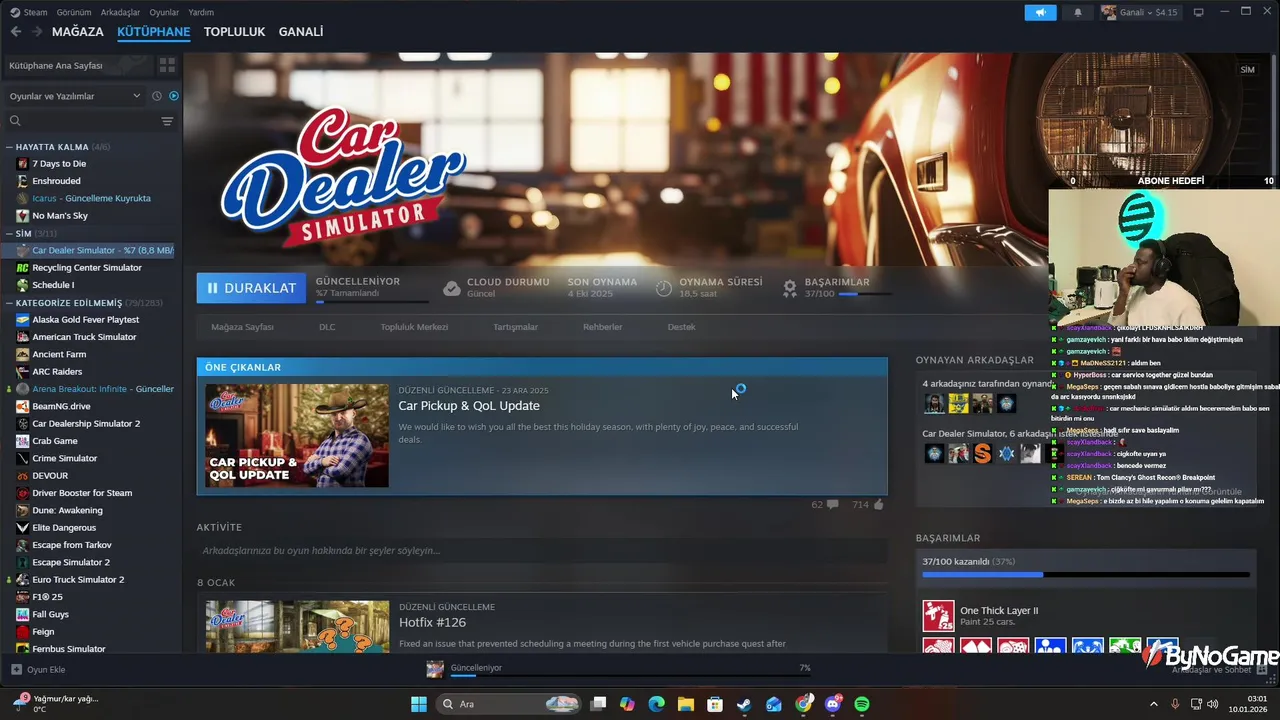The height and width of the screenshot is (720, 1280).
Task: Select 7 Days to Die in library
Action: [59, 164]
